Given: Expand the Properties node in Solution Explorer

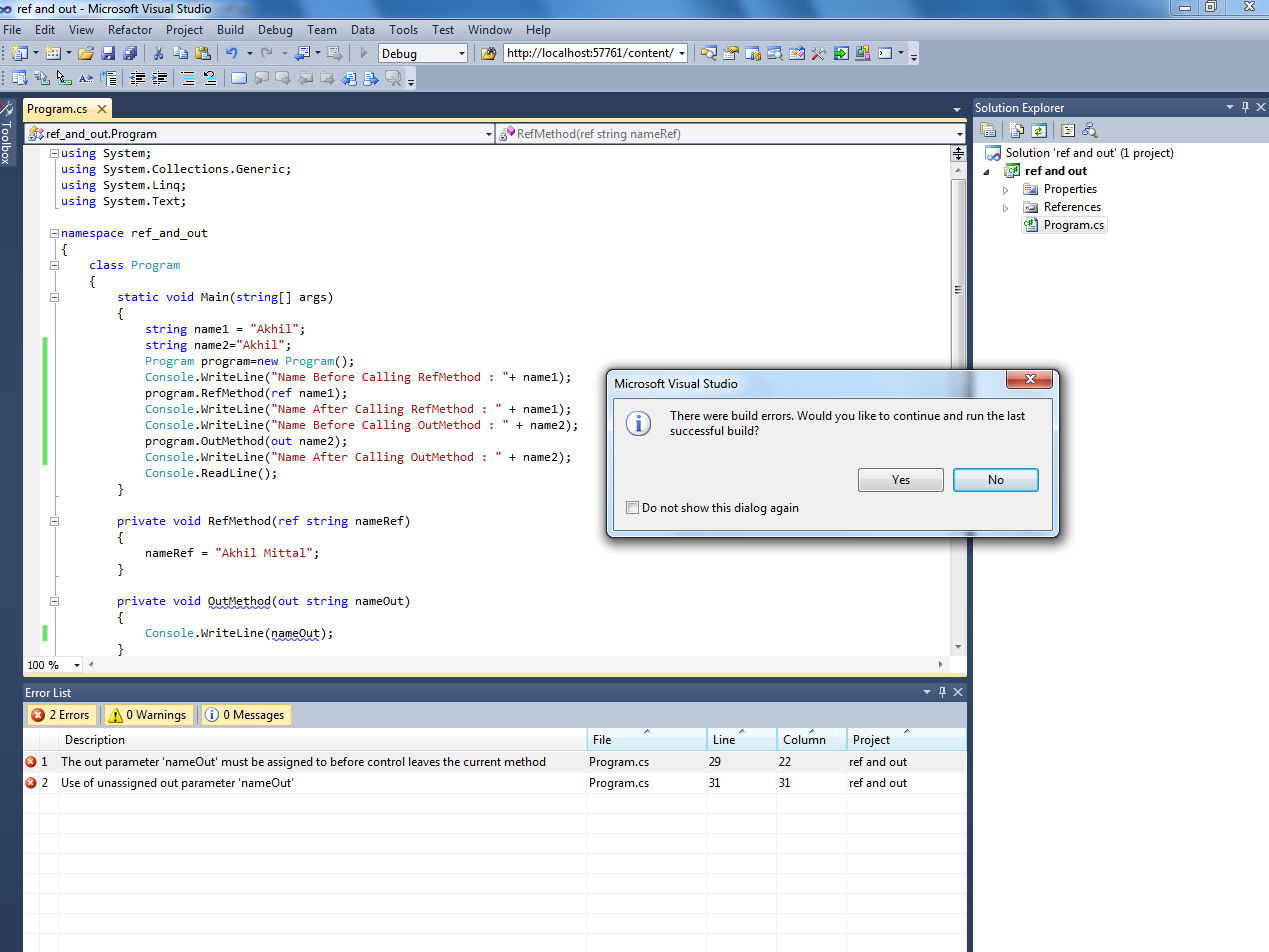Looking at the screenshot, I should click(1006, 189).
